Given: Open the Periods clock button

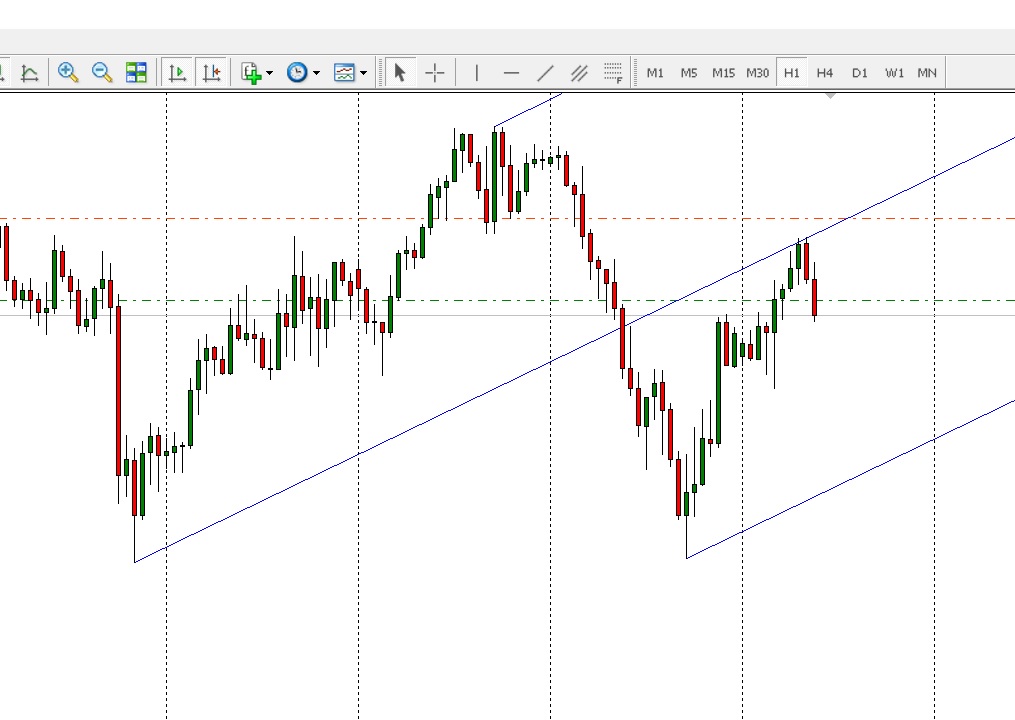Looking at the screenshot, I should coord(297,73).
